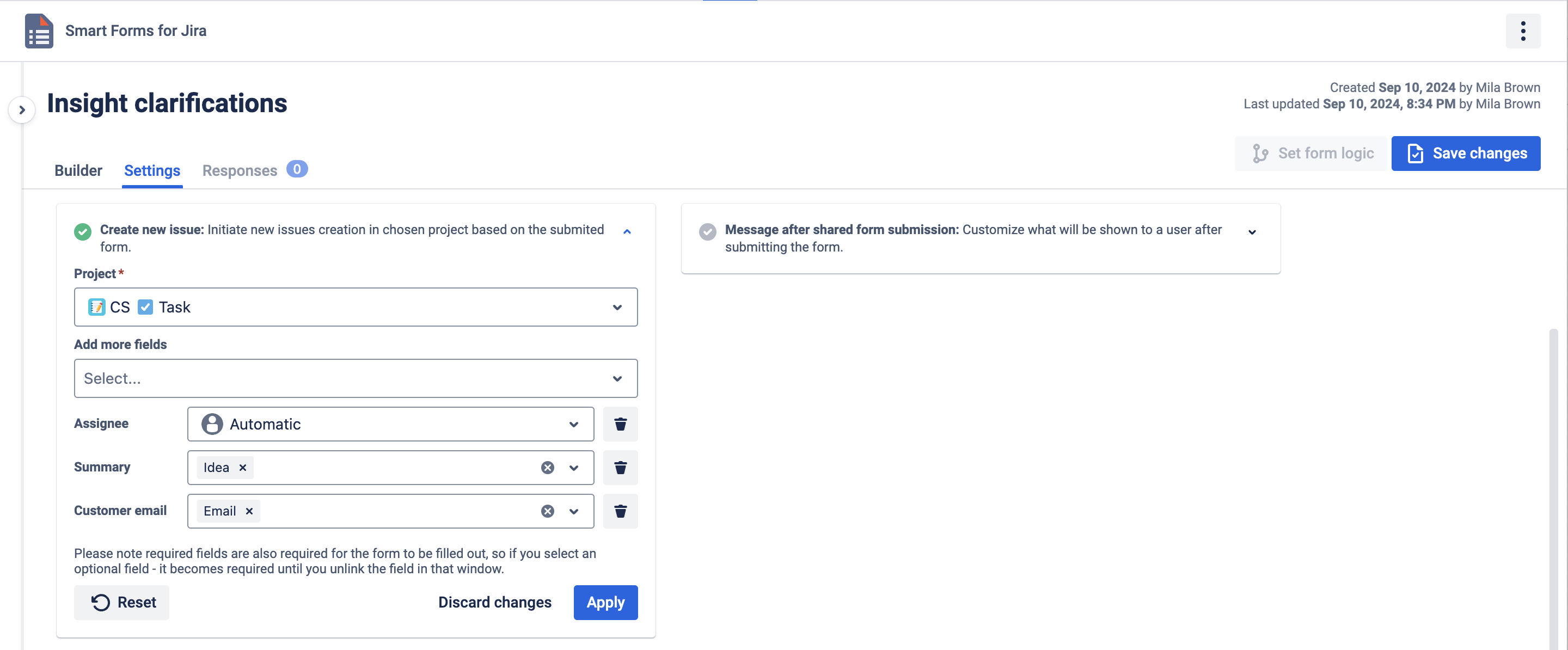Open the three-dot more options menu
1568x650 pixels.
click(1522, 30)
